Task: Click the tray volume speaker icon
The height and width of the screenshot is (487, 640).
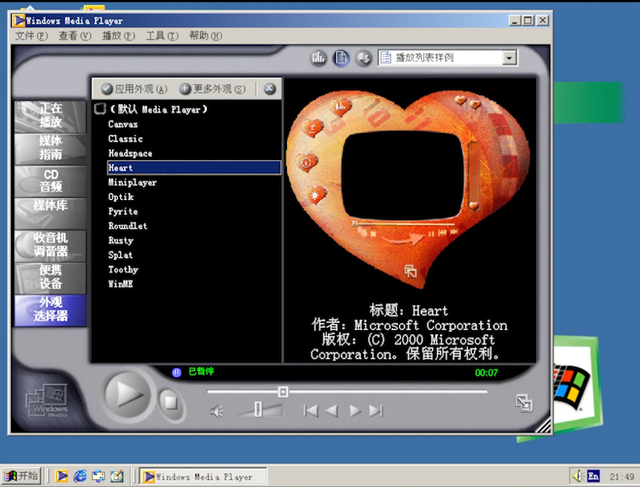Action: [x=578, y=476]
